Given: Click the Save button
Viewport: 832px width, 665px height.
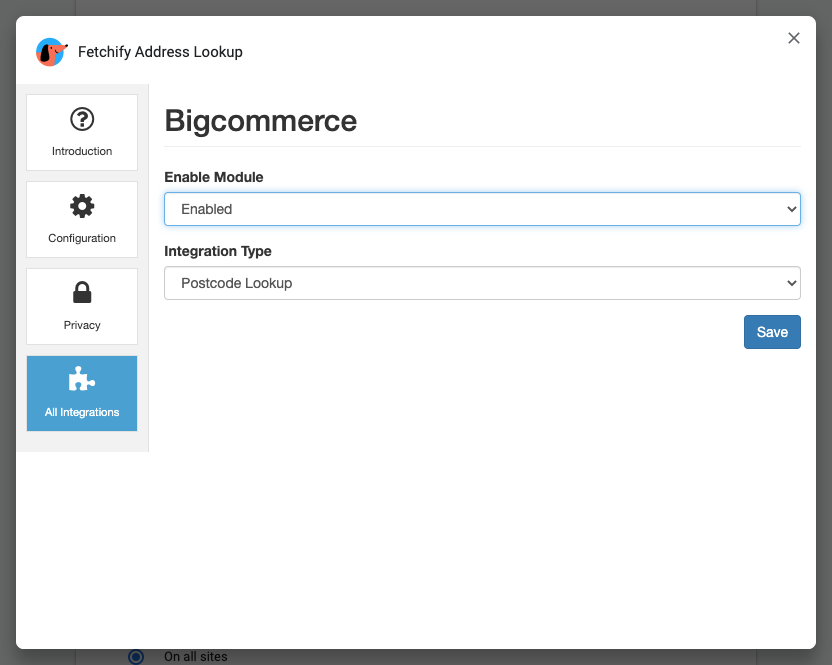Looking at the screenshot, I should click(772, 332).
